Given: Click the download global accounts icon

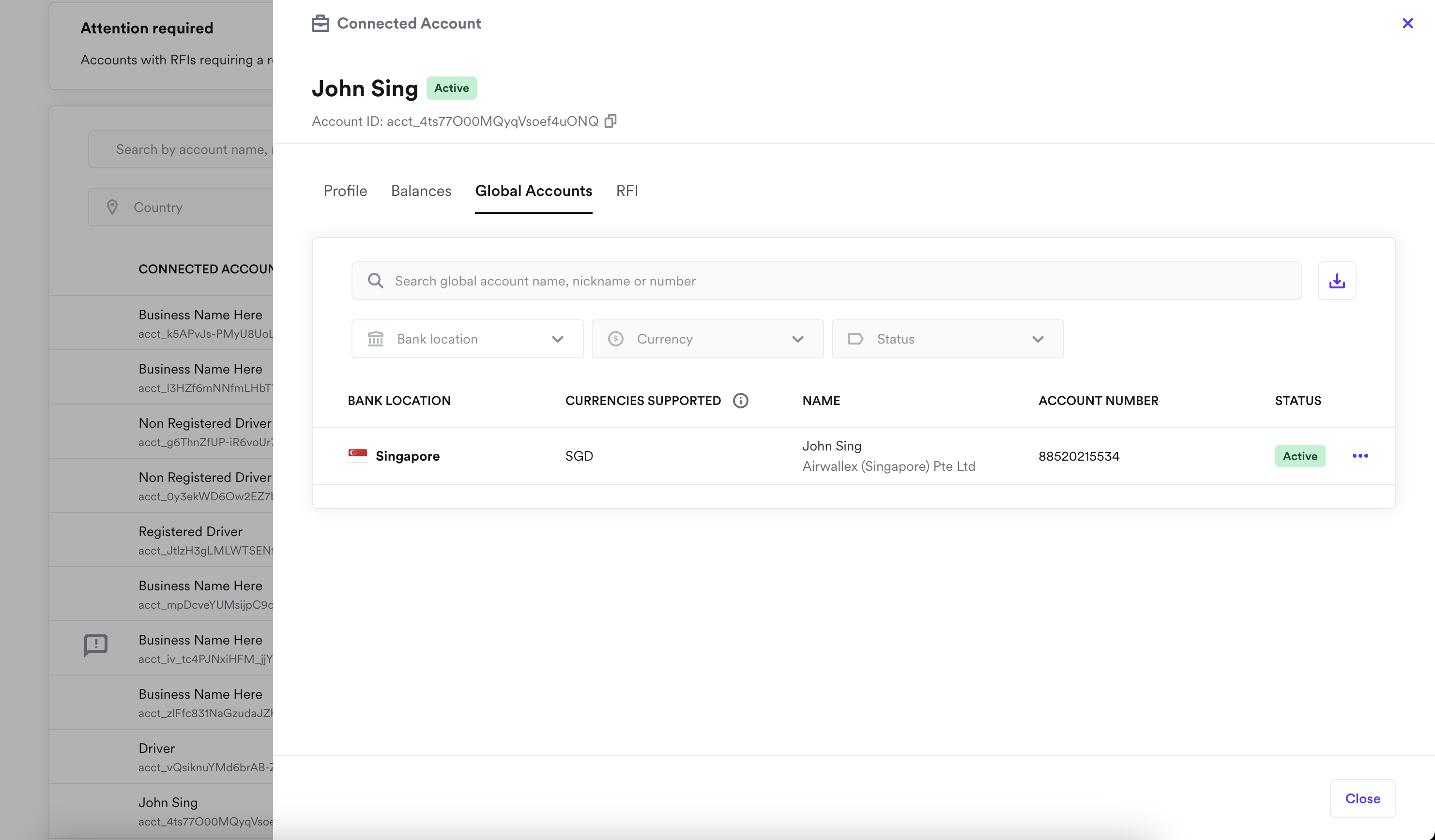Looking at the screenshot, I should [1337, 281].
